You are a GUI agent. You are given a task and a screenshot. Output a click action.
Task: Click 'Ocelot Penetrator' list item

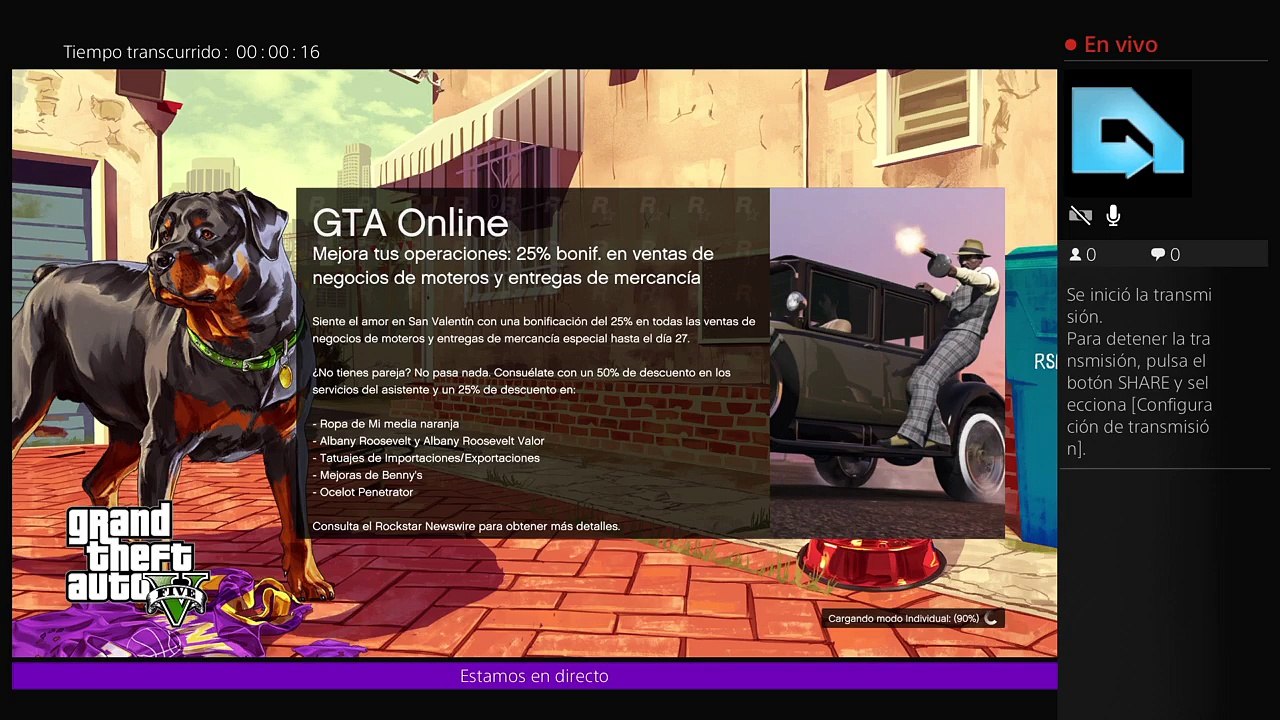362,492
